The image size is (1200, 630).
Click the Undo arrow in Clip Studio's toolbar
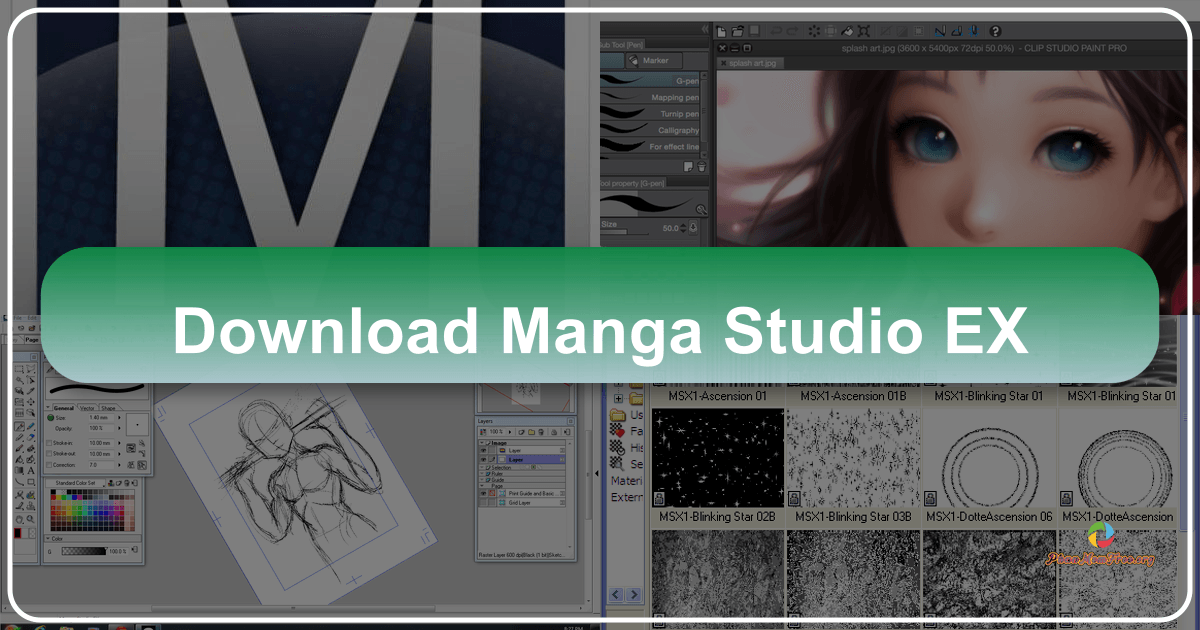tap(777, 32)
